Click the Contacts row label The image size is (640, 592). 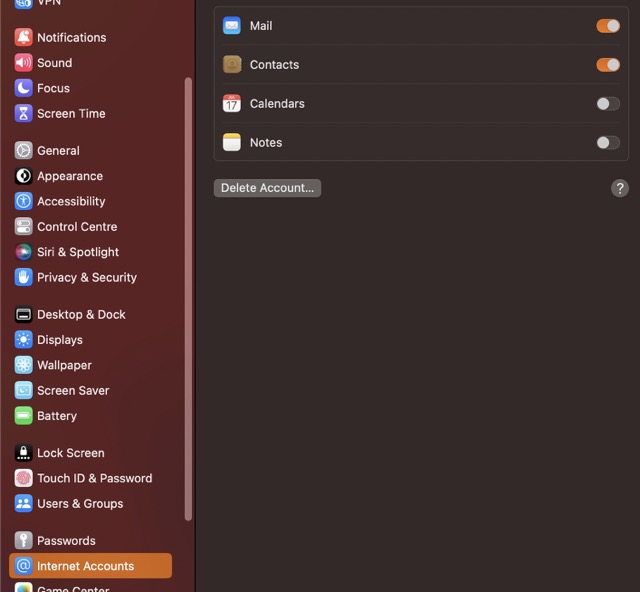point(274,65)
